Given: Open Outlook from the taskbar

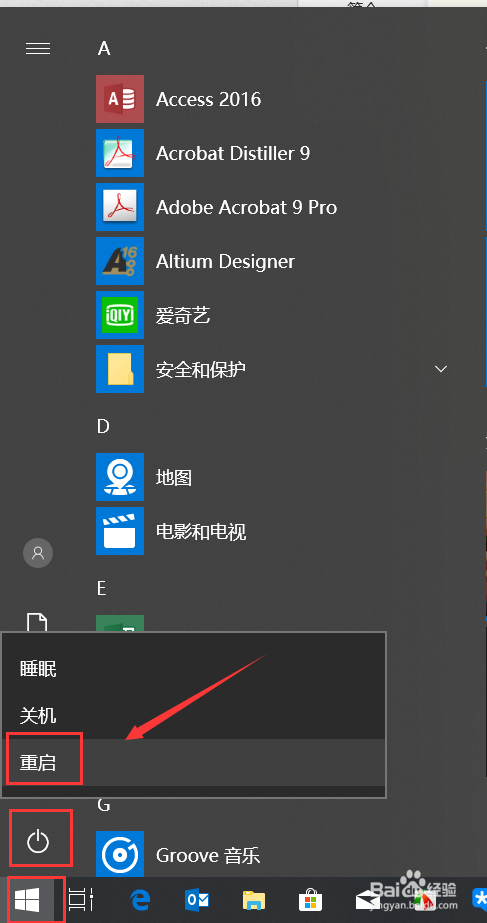Looking at the screenshot, I should pyautogui.click(x=197, y=899).
